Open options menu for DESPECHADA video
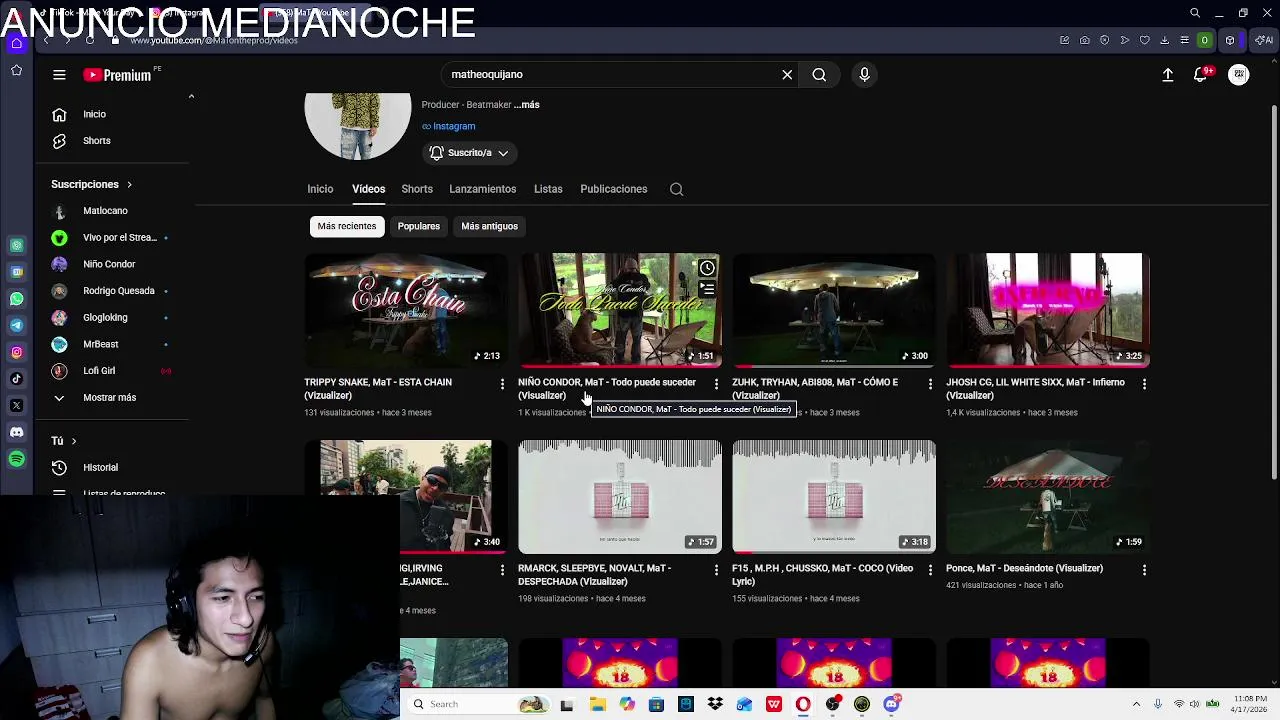Viewport: 1280px width, 720px height. click(x=716, y=569)
